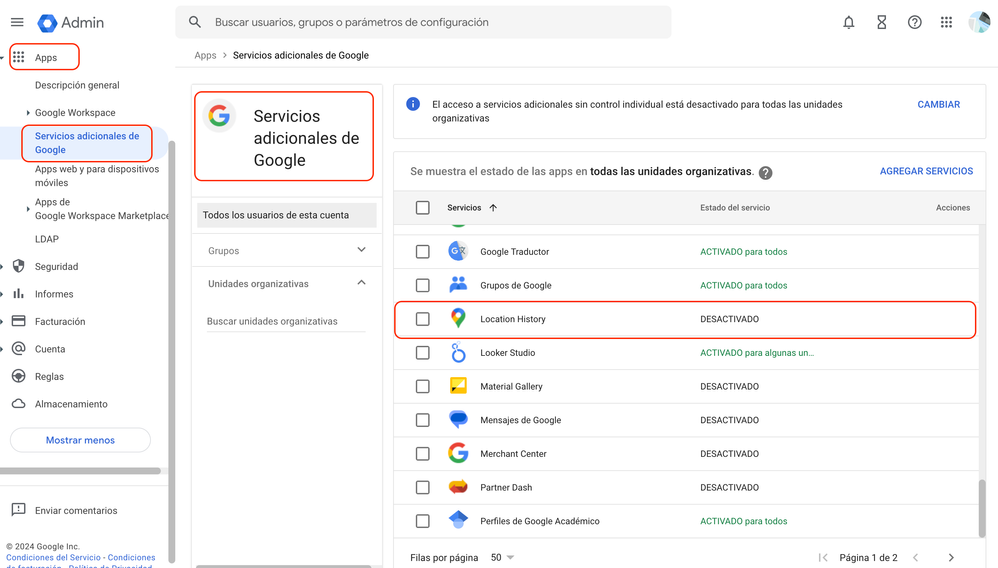
Task: Click the Apps grid icon in sidebar
Action: (18, 57)
